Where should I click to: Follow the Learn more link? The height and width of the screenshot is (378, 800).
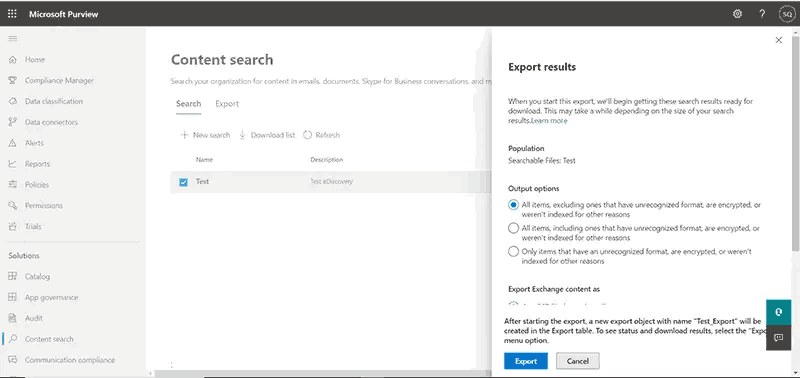pos(549,121)
